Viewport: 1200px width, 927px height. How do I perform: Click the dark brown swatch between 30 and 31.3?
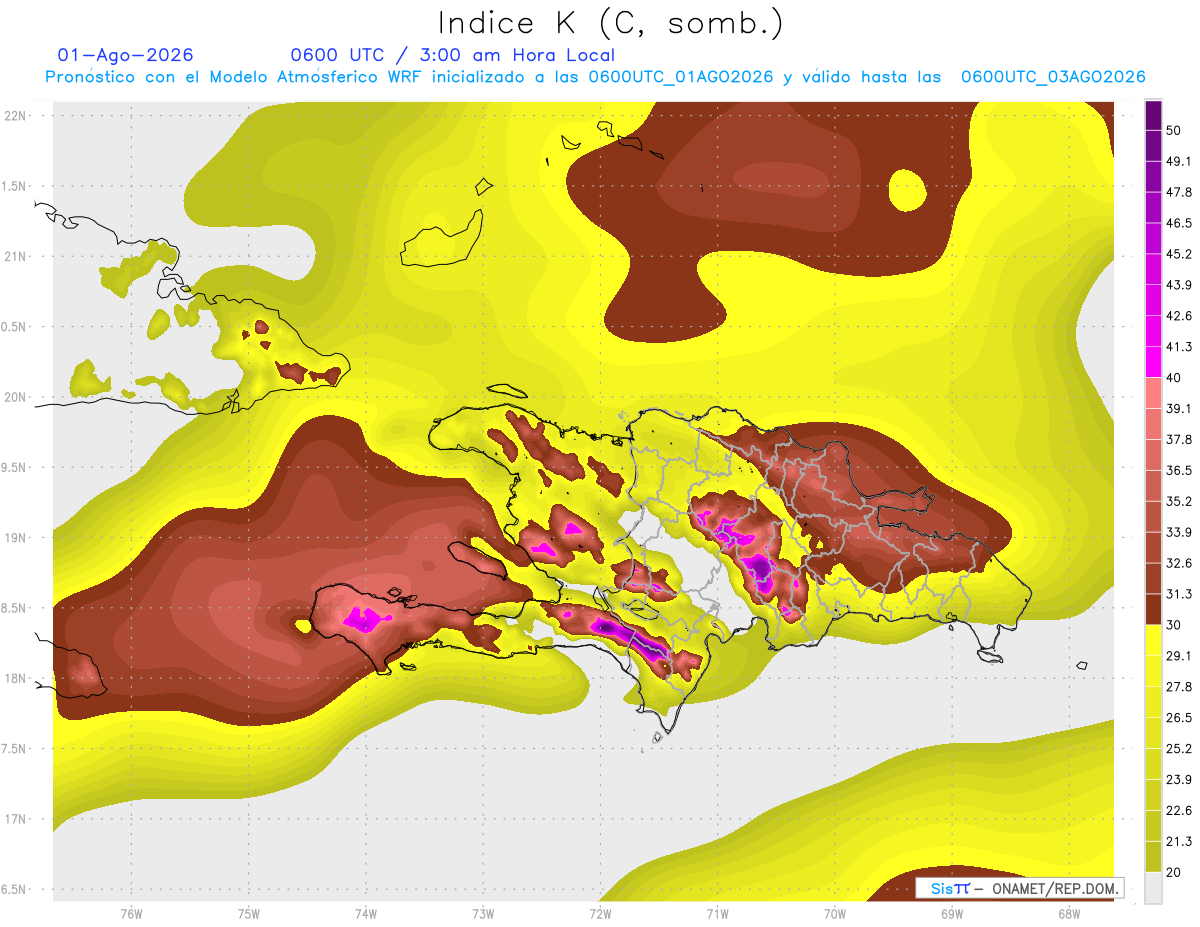[x=1153, y=609]
